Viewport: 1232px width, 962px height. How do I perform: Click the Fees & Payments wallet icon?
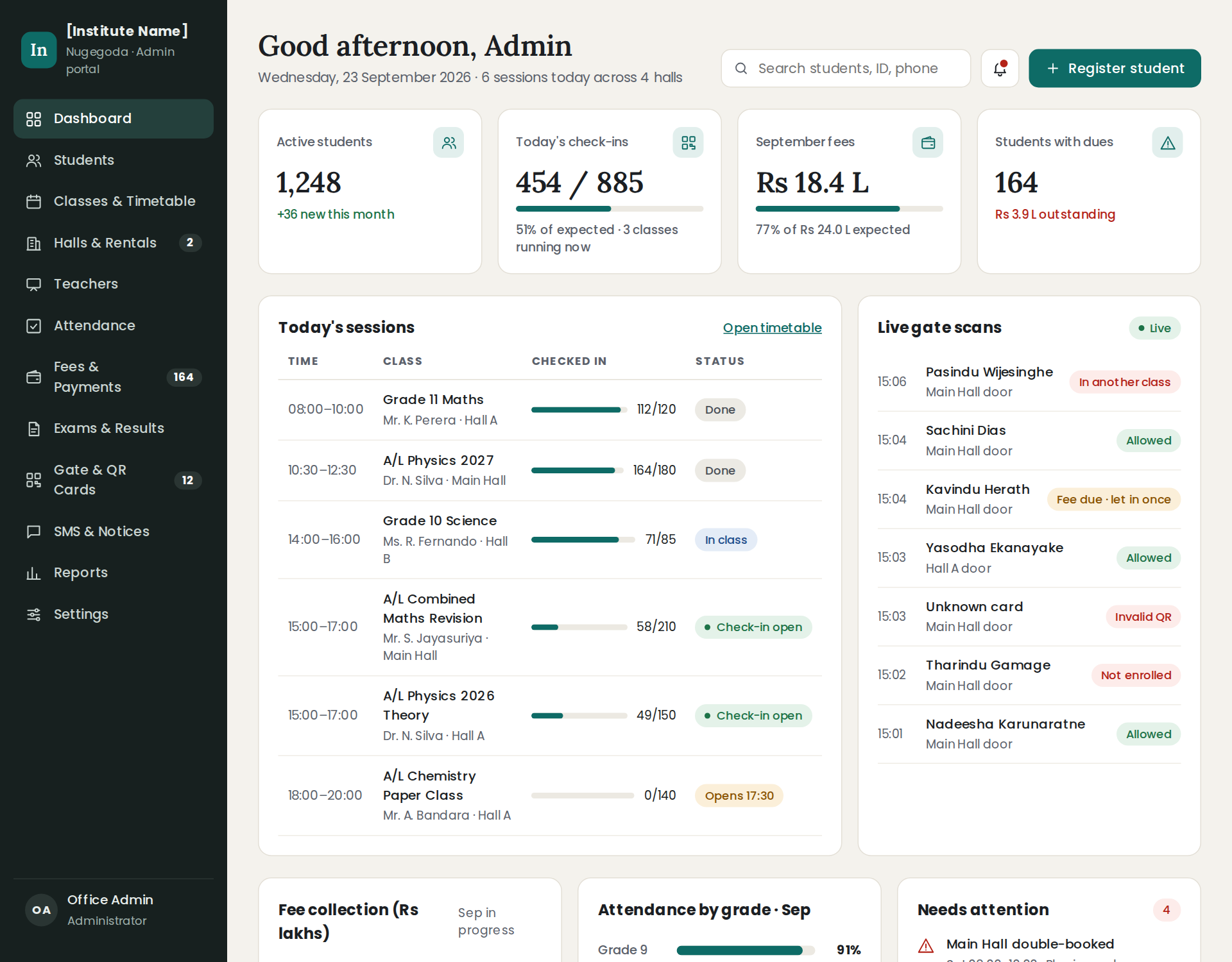click(x=33, y=377)
